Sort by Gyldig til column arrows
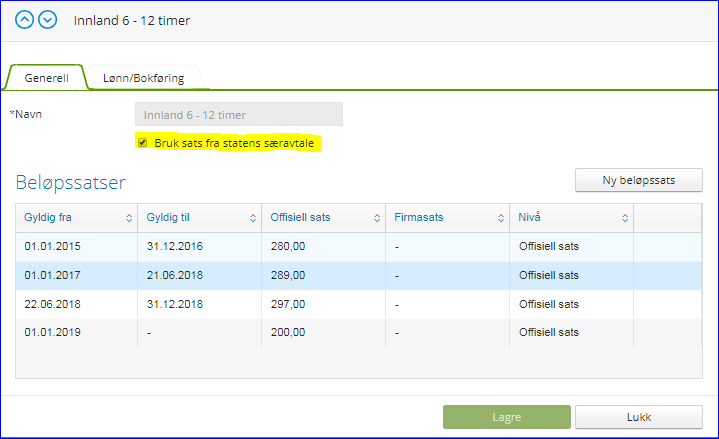This screenshot has width=719, height=439. coord(253,218)
